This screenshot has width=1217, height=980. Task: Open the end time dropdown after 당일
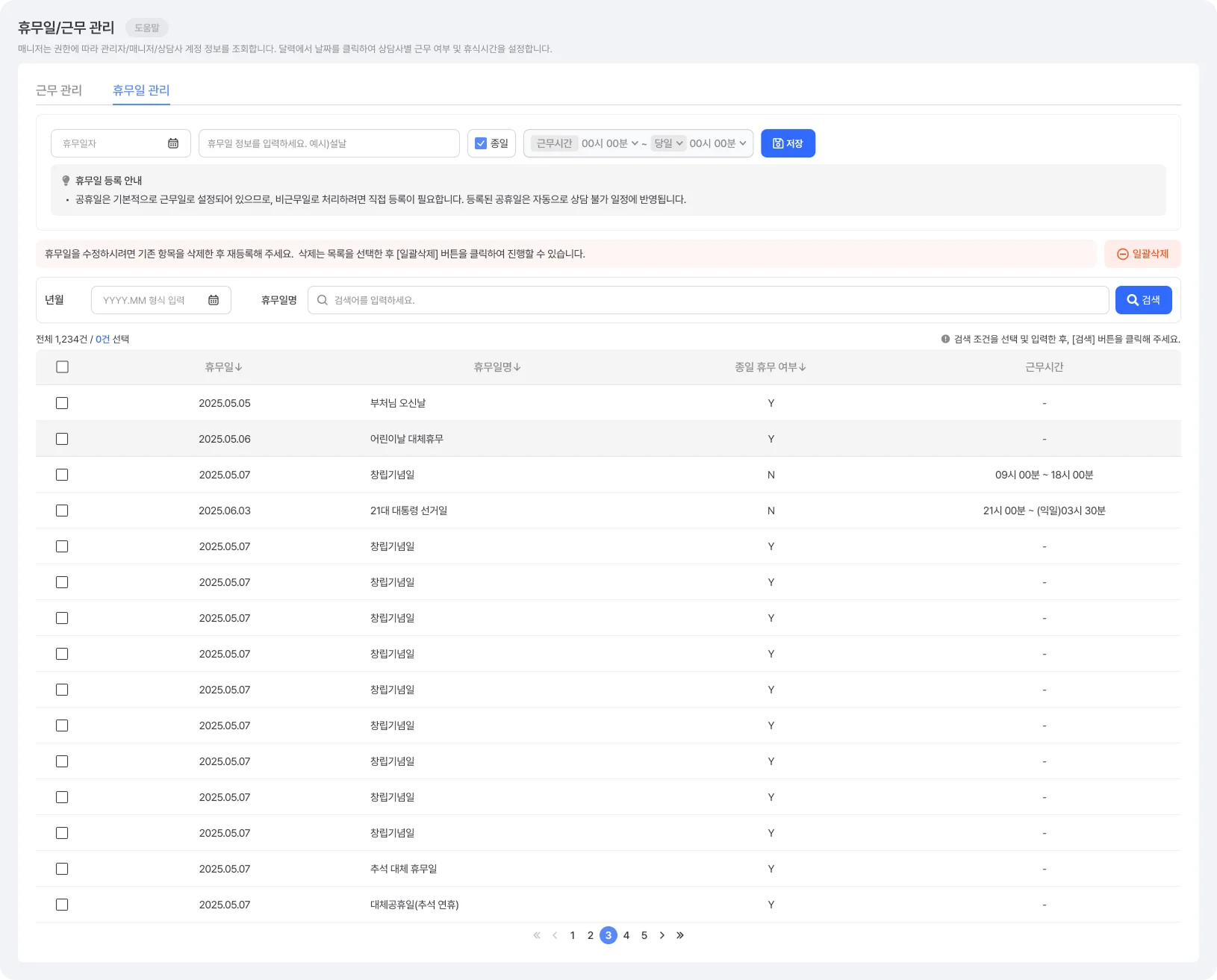click(715, 143)
